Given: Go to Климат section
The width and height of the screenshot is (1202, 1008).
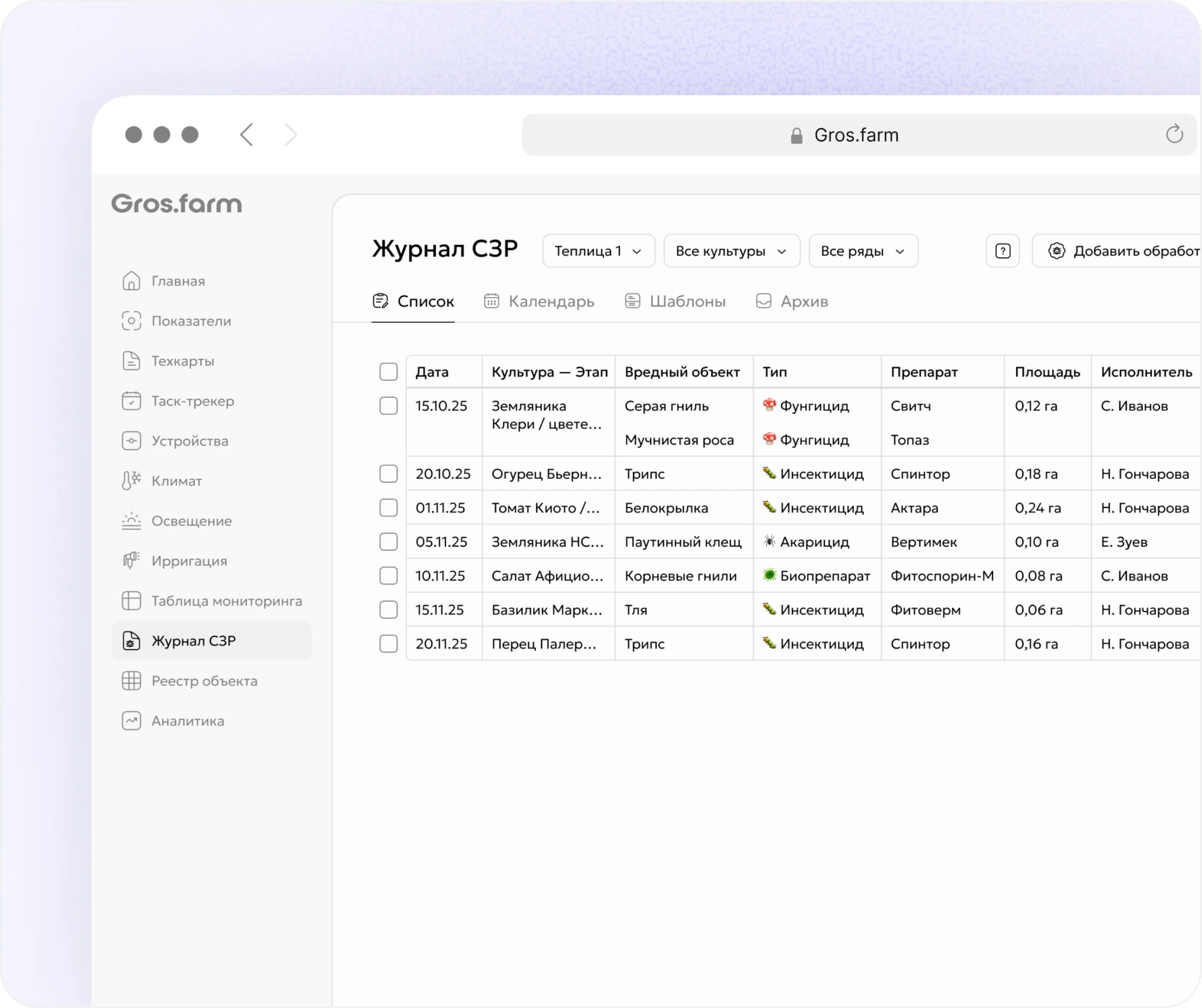Looking at the screenshot, I should (x=211, y=481).
